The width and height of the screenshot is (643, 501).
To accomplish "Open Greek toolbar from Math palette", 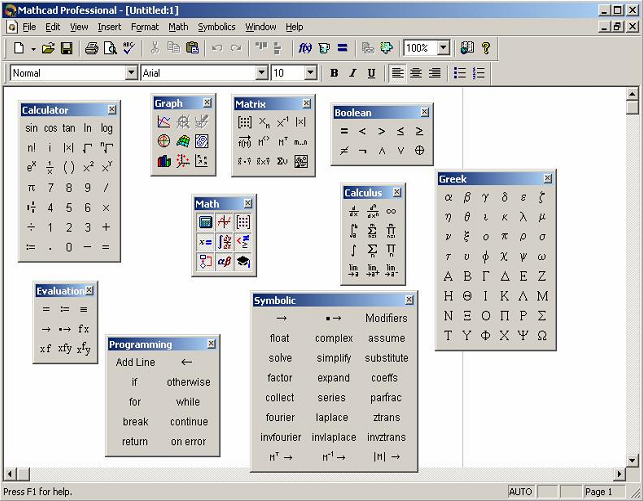I will [224, 261].
